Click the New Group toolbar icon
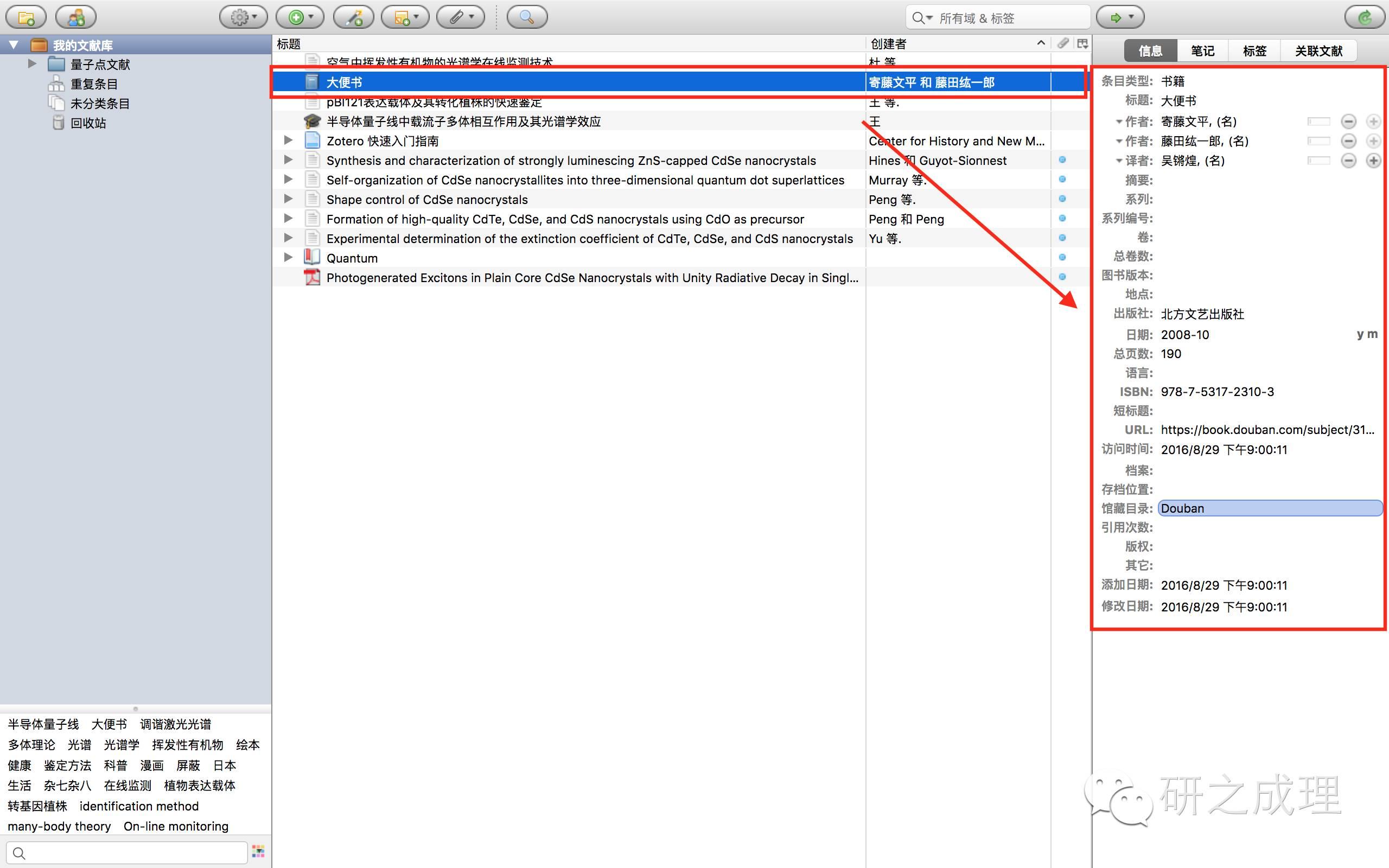 pos(76,17)
